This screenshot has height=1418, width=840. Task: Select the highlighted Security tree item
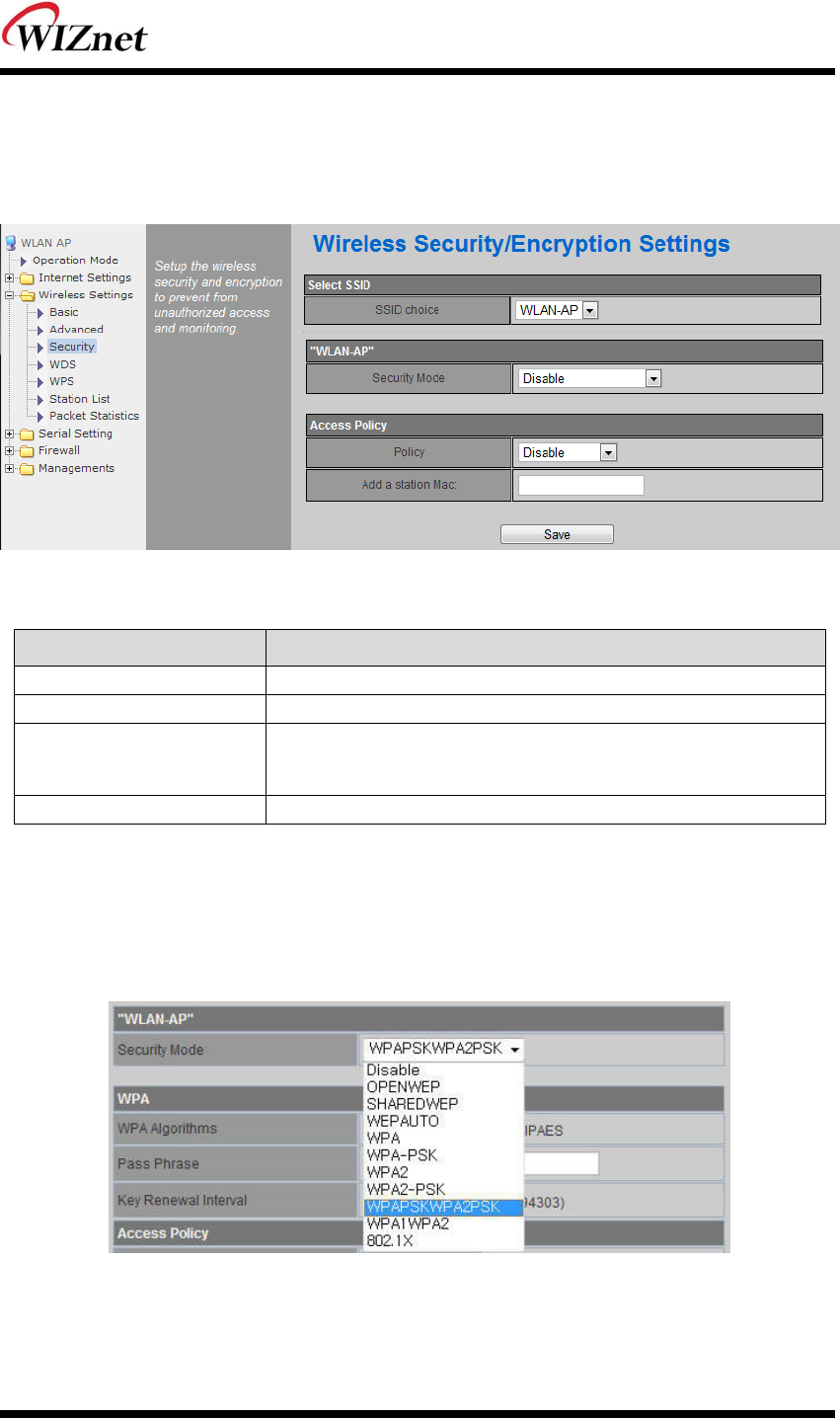point(72,347)
